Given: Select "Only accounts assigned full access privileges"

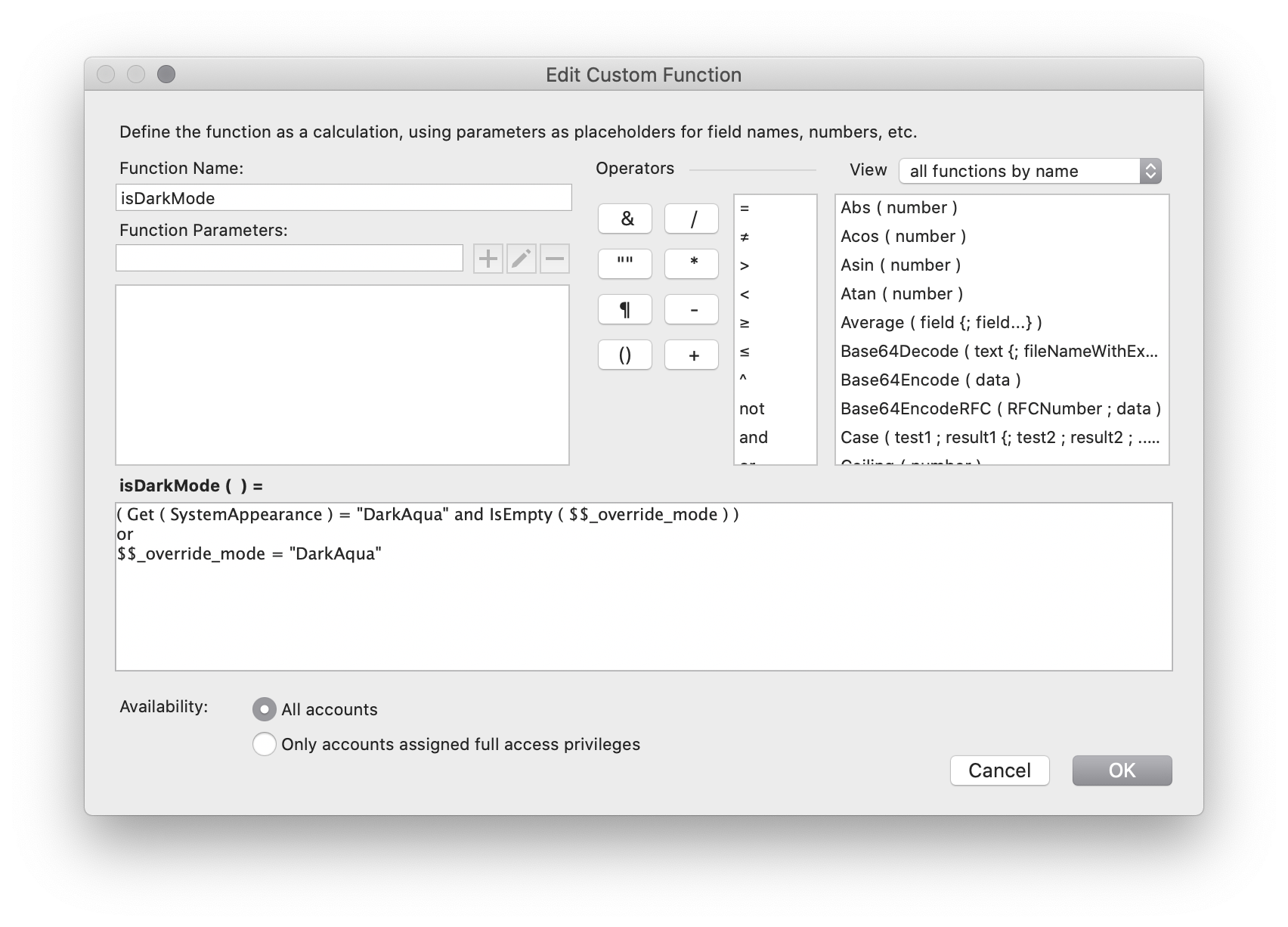Looking at the screenshot, I should pyautogui.click(x=264, y=744).
